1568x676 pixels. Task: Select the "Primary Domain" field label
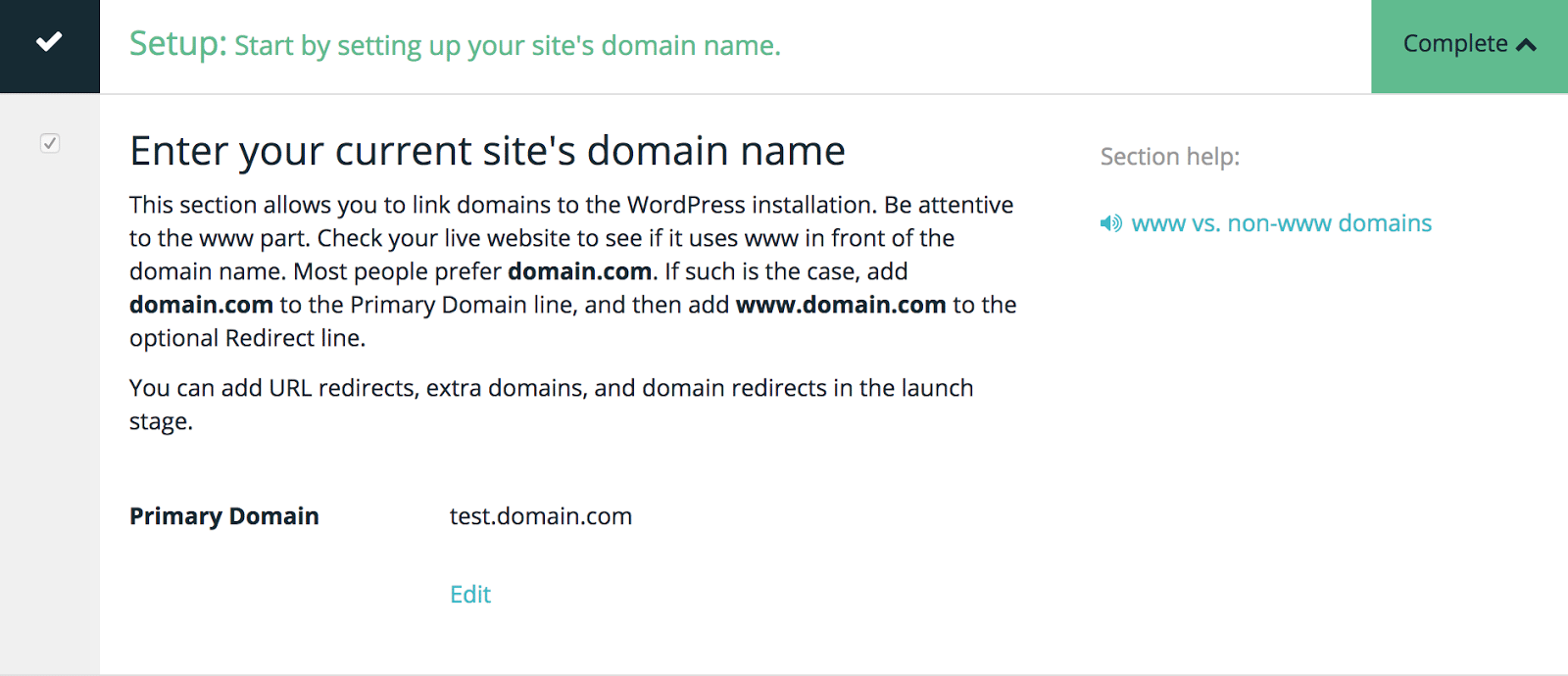click(224, 516)
